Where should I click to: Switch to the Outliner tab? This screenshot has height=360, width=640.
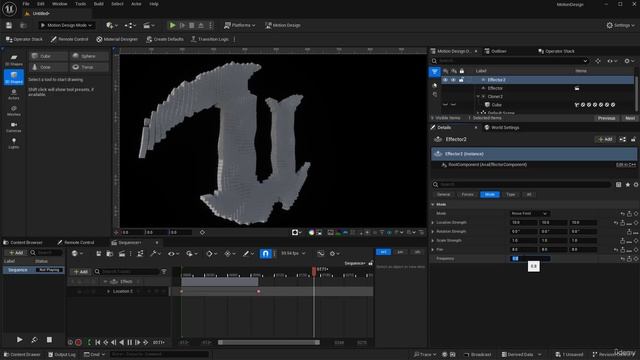(496, 51)
